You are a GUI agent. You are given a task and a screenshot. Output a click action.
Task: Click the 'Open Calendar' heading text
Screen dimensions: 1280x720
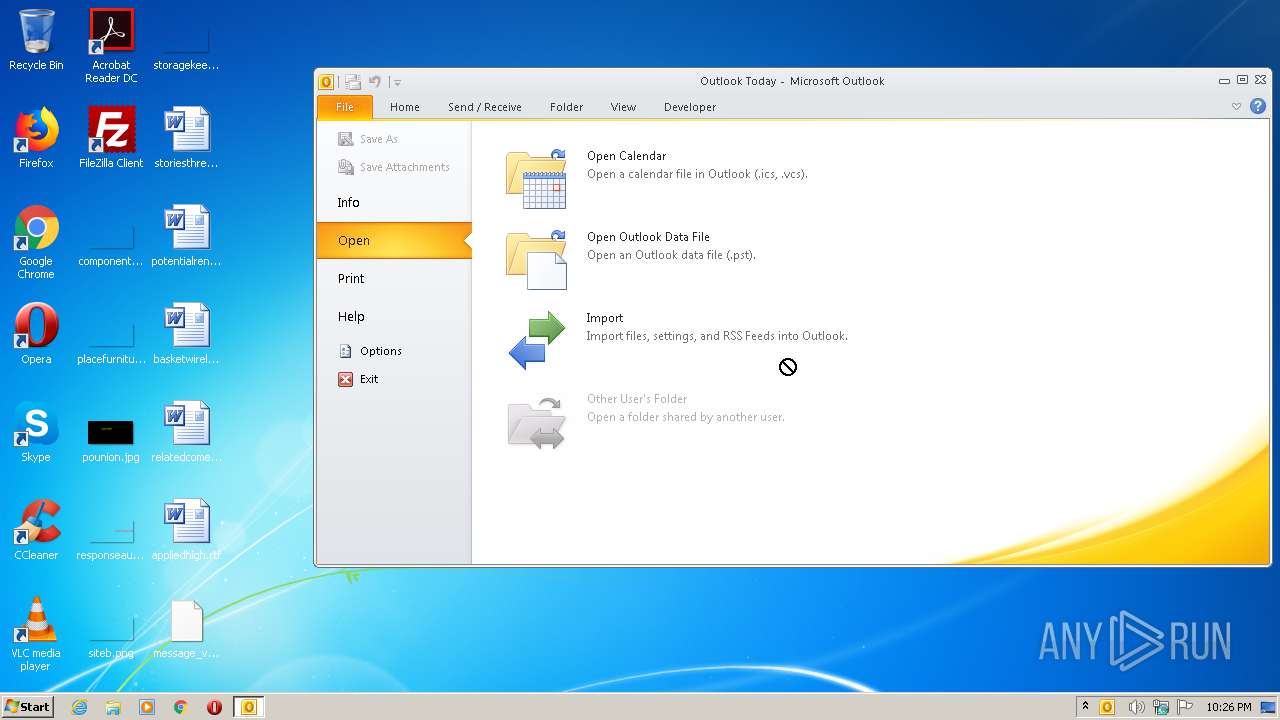tap(626, 156)
